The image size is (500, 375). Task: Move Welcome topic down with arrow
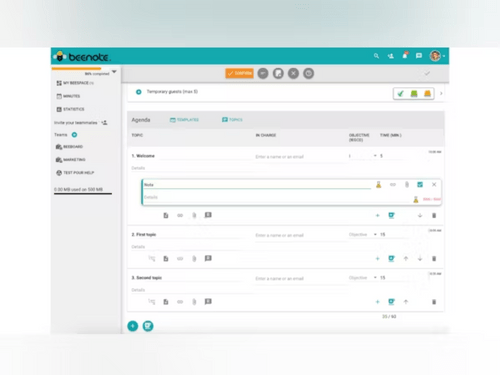(x=420, y=215)
